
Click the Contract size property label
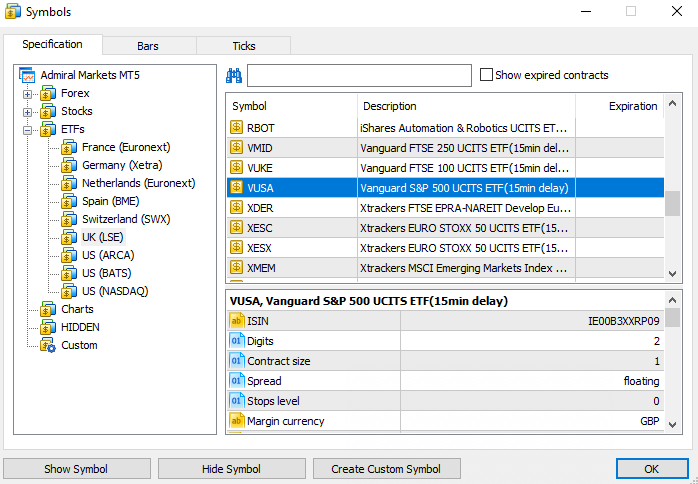click(279, 361)
